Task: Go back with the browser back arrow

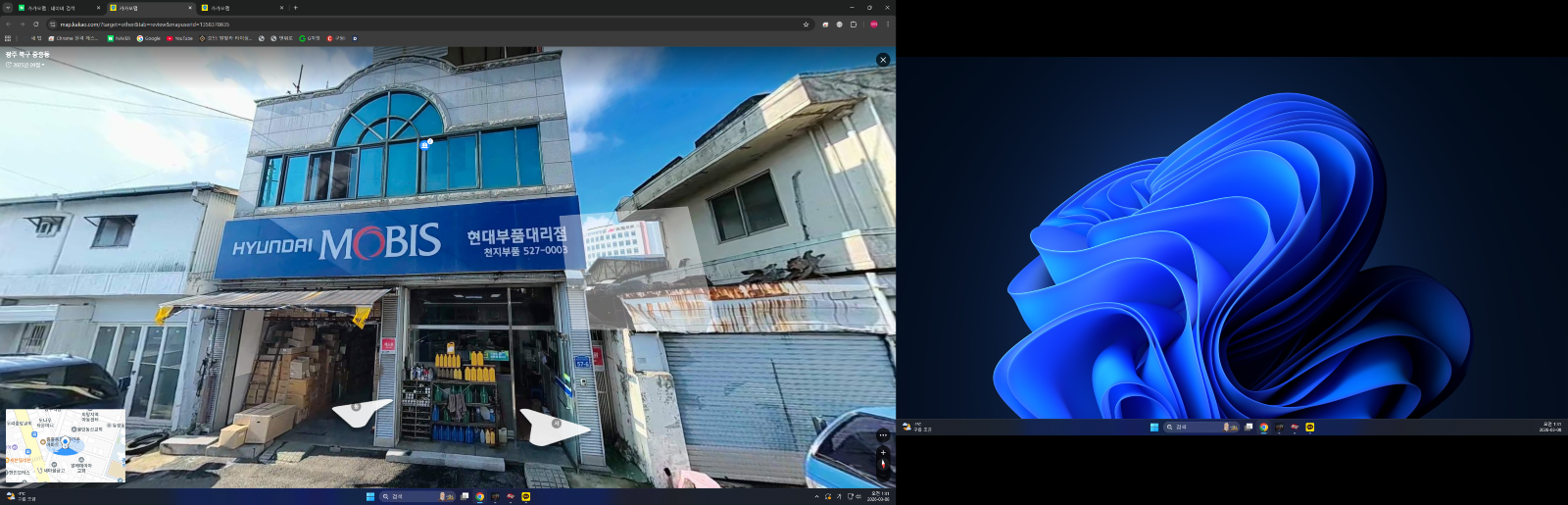Action: (8, 25)
